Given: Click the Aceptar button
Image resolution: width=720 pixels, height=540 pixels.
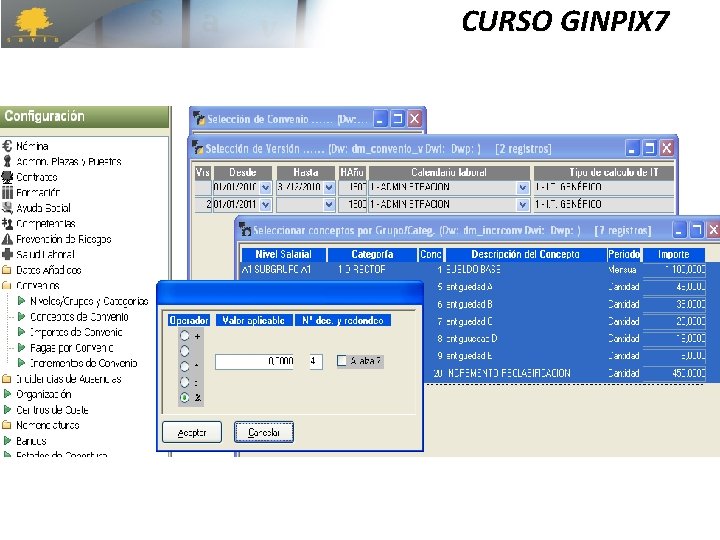Looking at the screenshot, I should (x=192, y=432).
